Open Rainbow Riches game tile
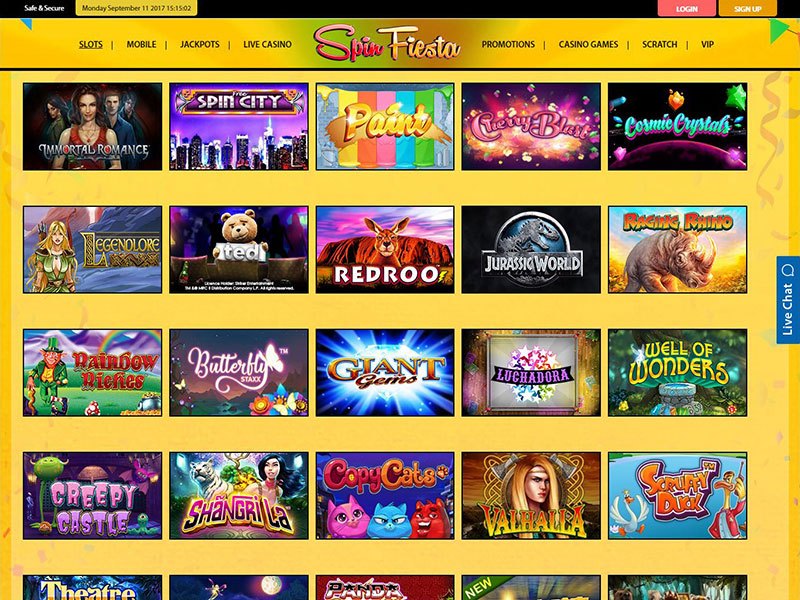Screen dimensions: 800x600 [x=92, y=372]
